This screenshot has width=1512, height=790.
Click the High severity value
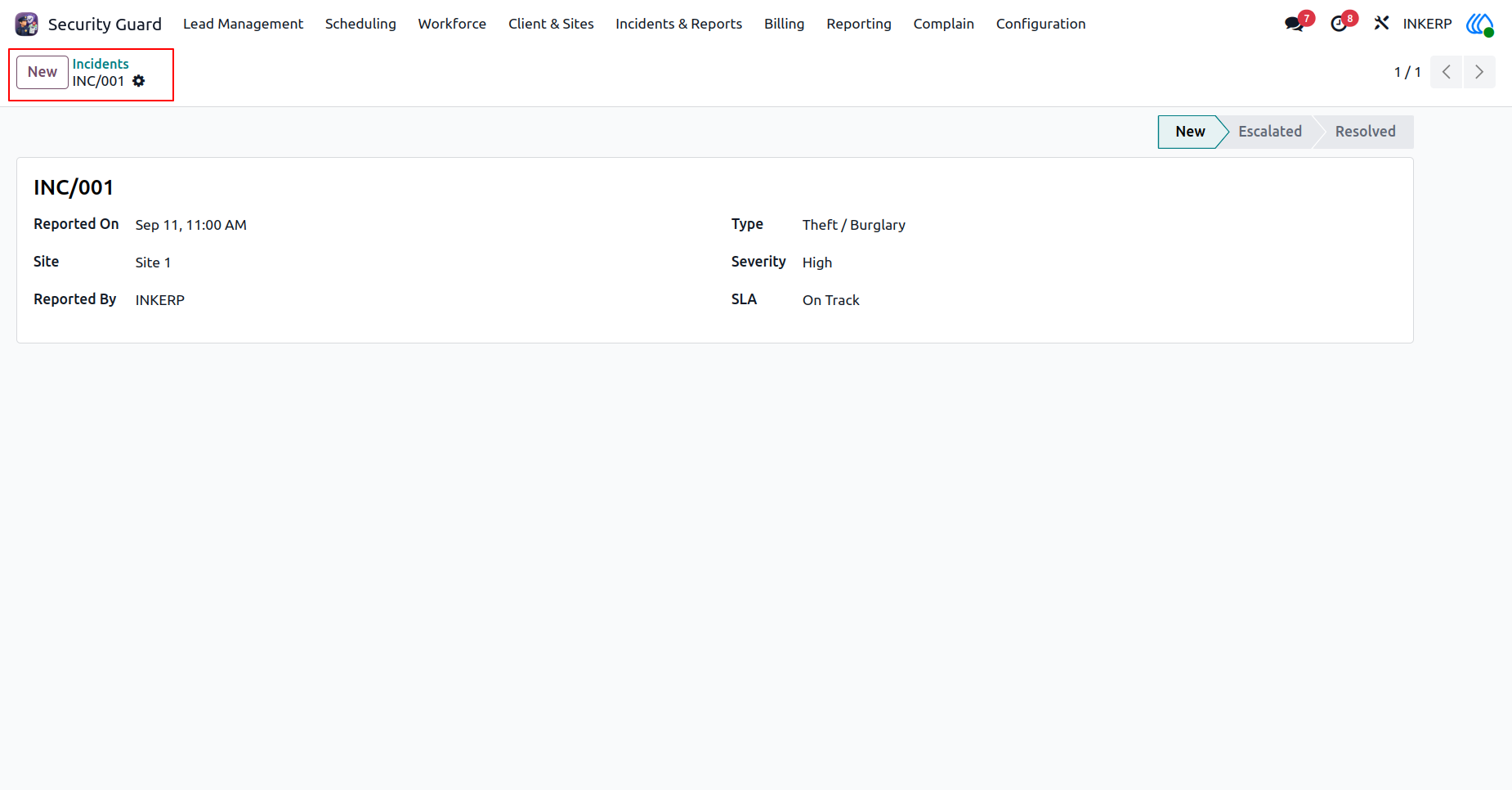coord(817,263)
